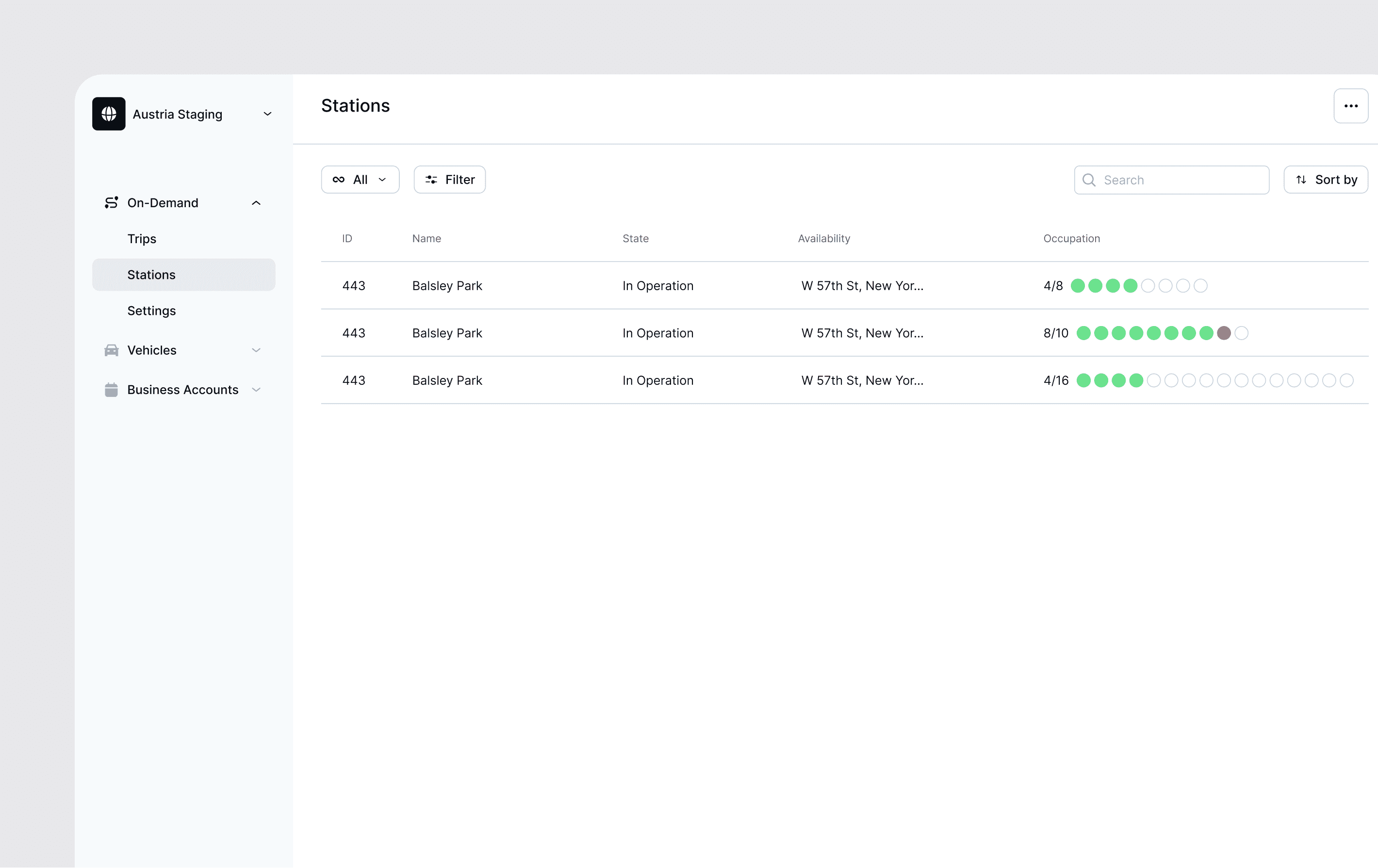Select the Stations sidebar item

point(183,275)
